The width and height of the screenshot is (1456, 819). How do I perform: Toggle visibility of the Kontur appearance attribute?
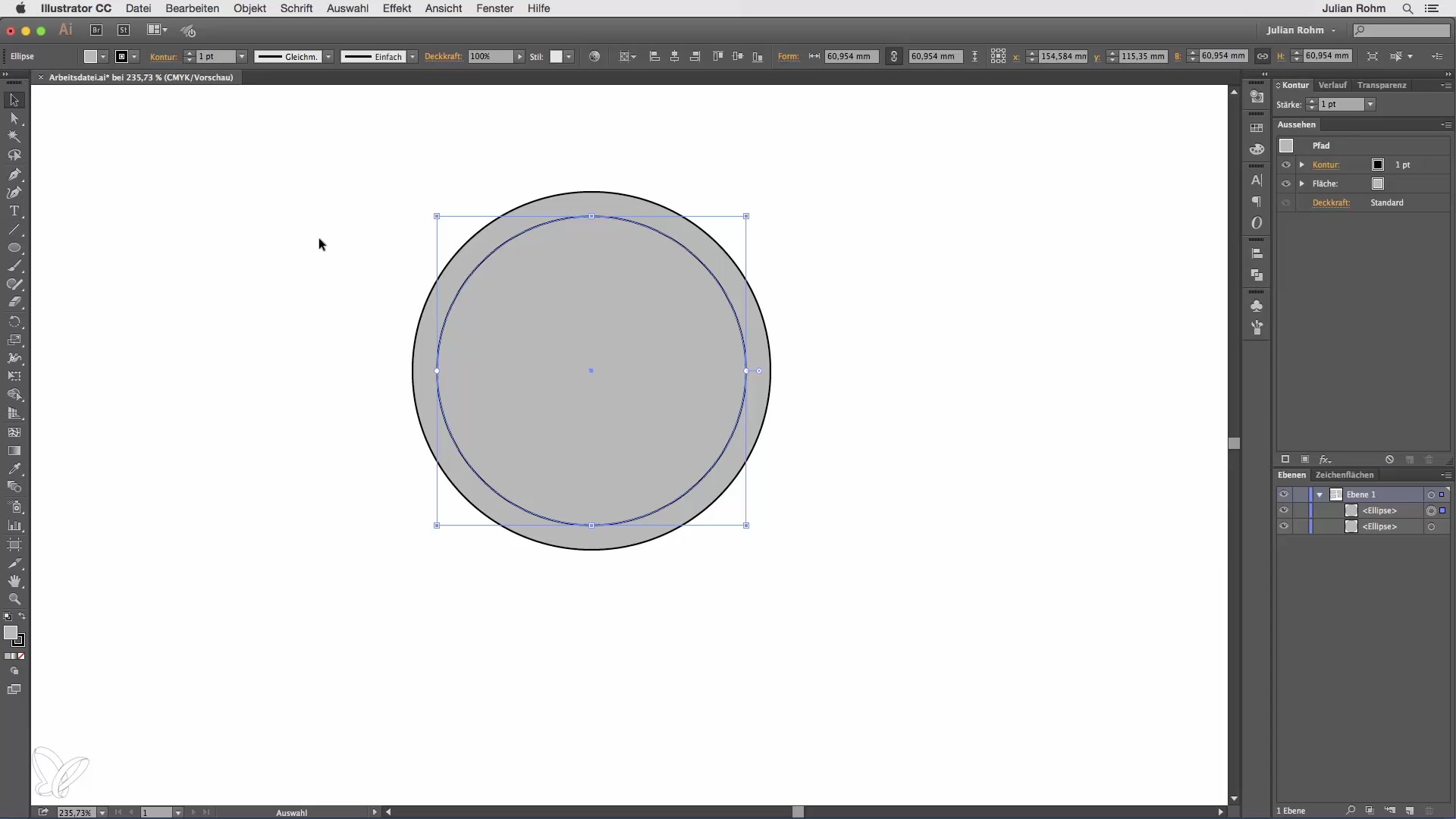click(x=1286, y=165)
